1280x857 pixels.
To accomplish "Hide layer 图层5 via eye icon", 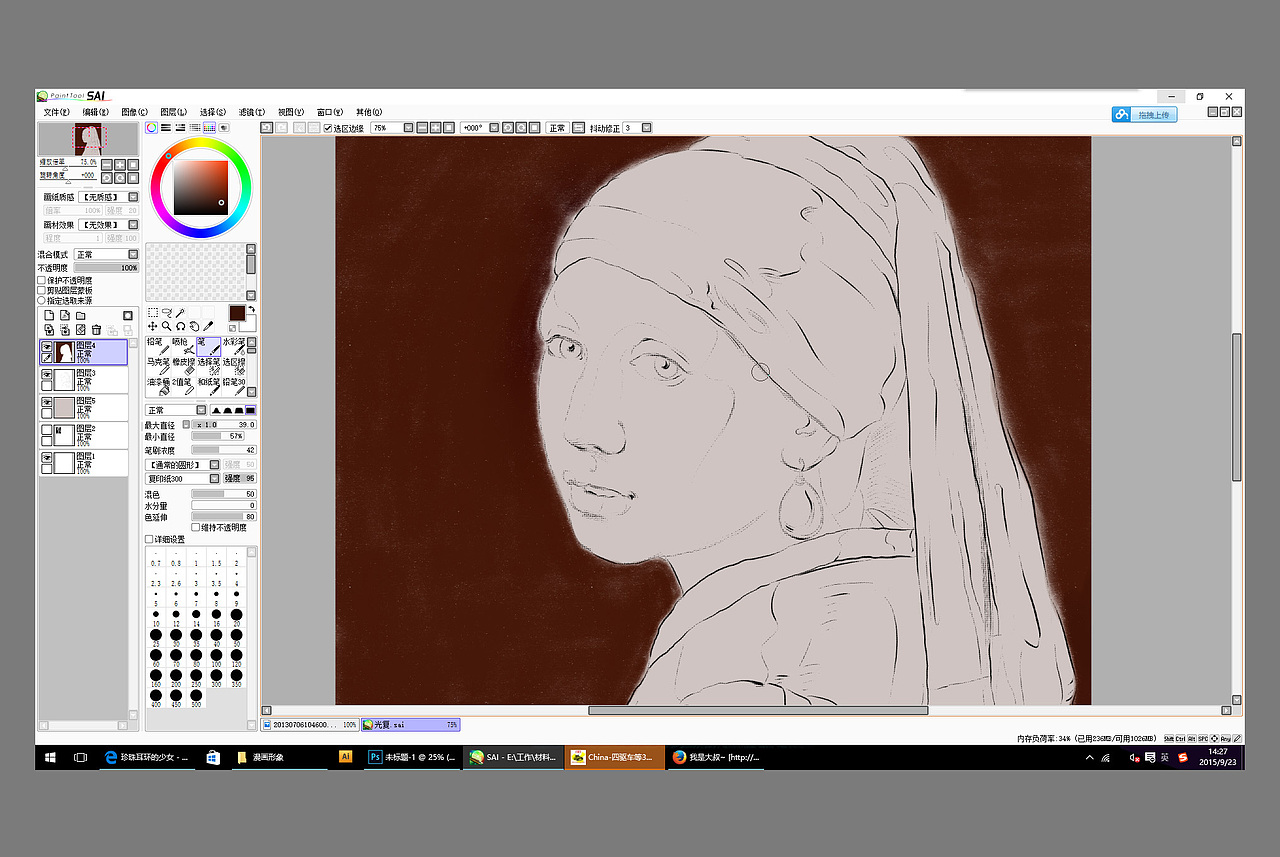I will coord(47,401).
